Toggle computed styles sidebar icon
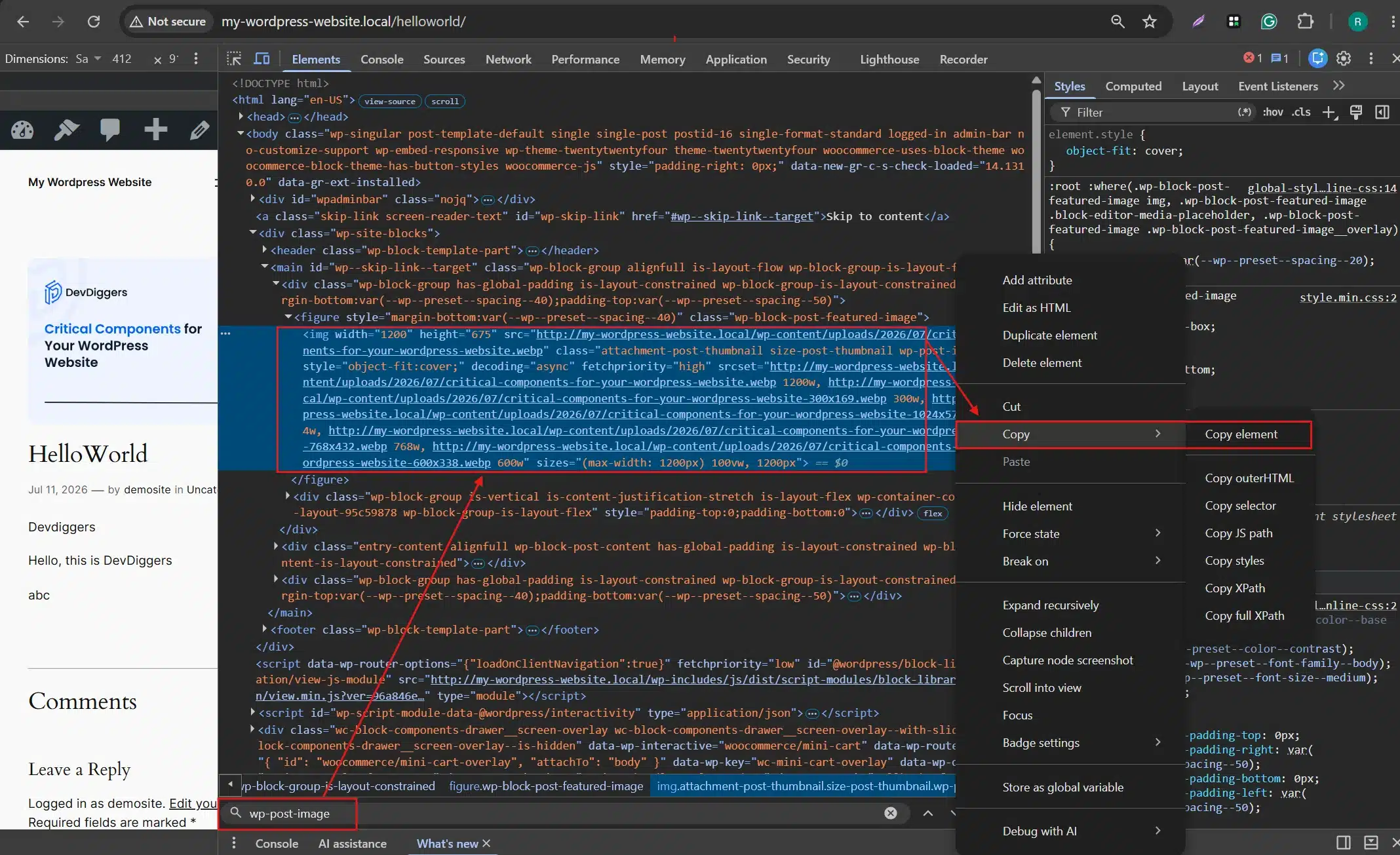The height and width of the screenshot is (855, 1400). tap(1382, 113)
